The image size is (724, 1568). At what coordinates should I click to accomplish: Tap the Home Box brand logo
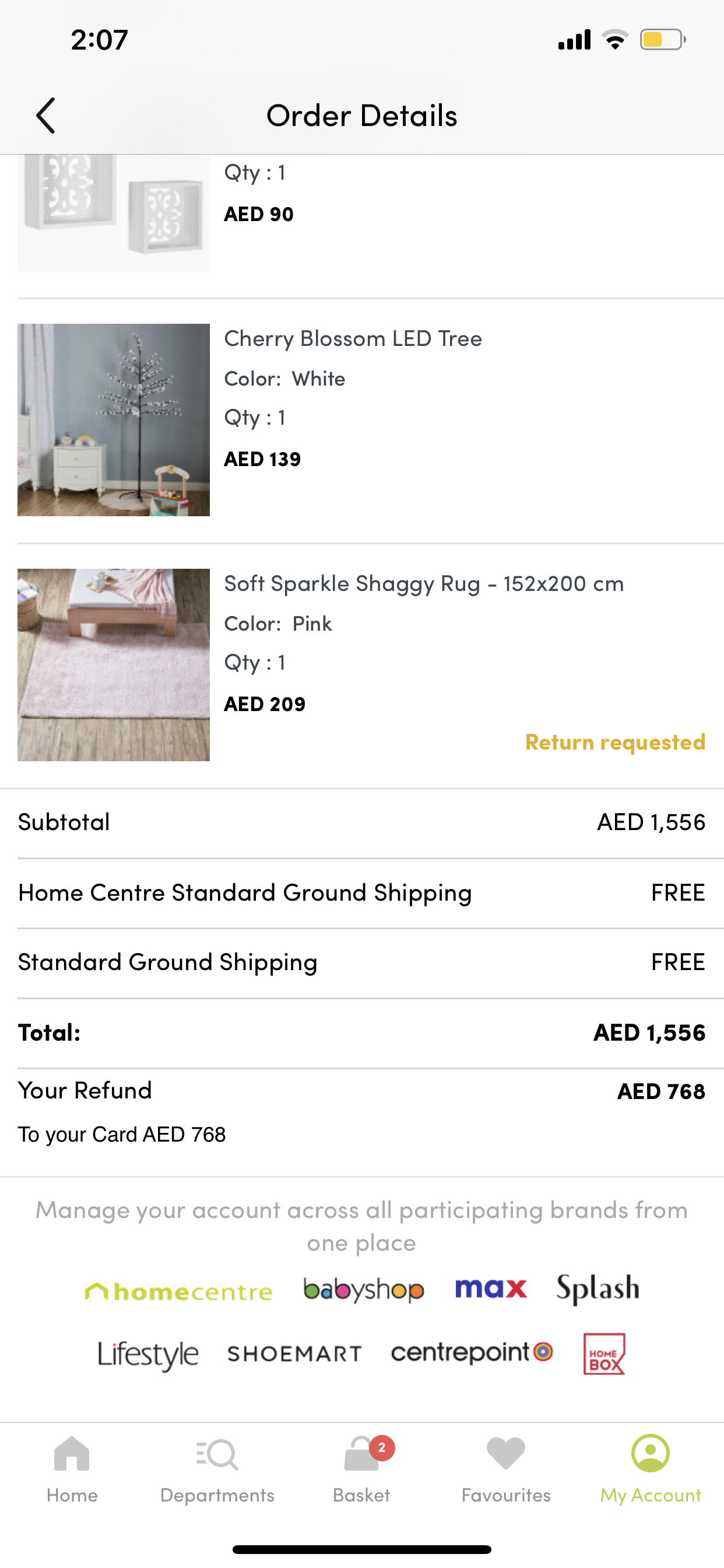(603, 1354)
